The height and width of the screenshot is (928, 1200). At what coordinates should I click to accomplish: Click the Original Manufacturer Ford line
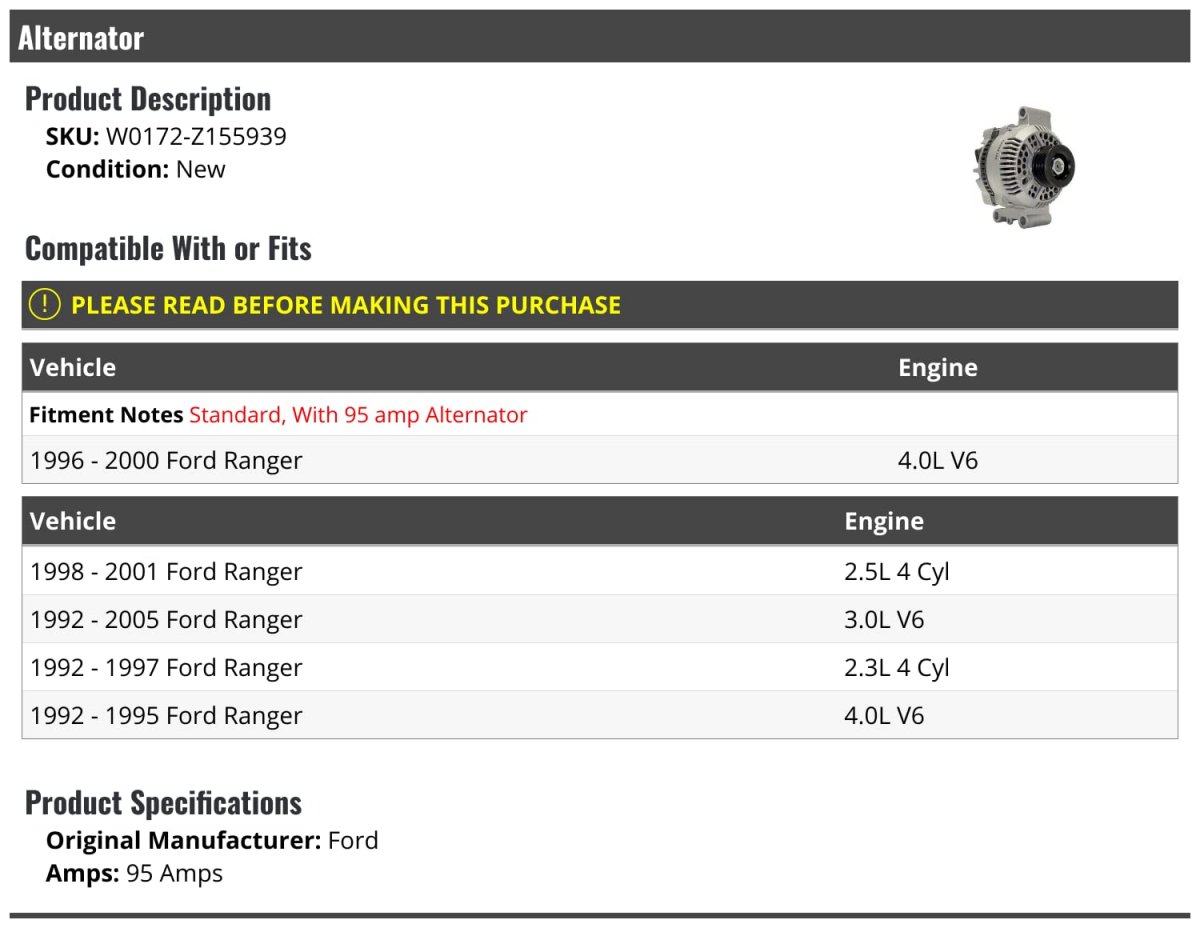(212, 840)
